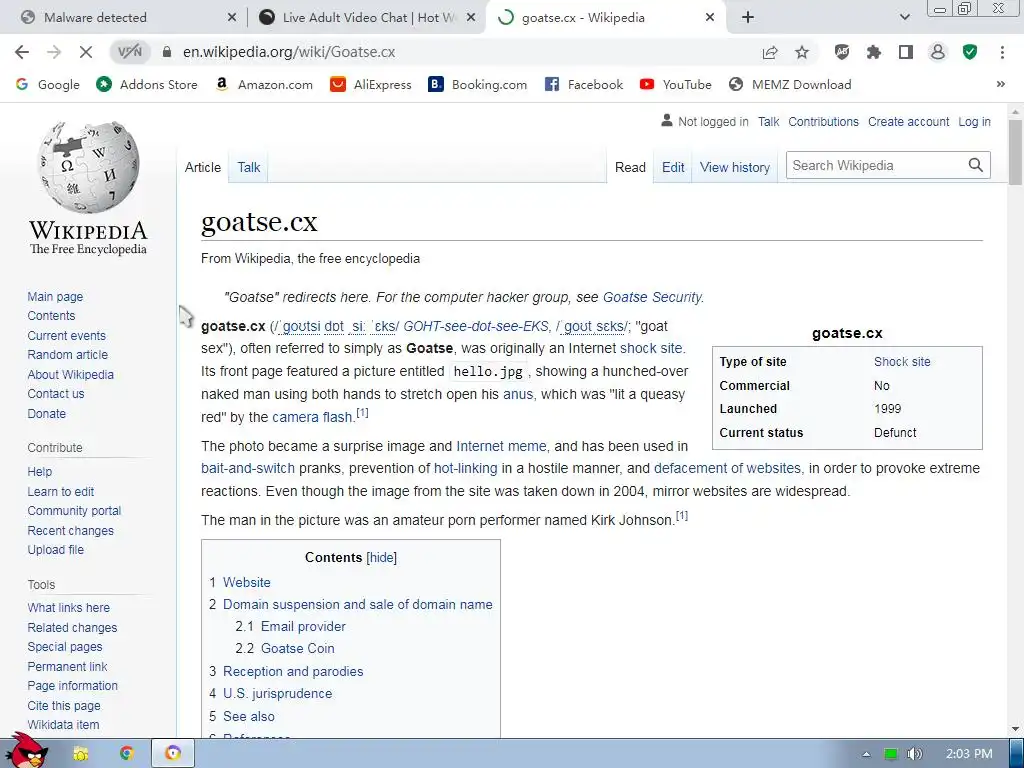Open the Internet meme link

click(501, 446)
